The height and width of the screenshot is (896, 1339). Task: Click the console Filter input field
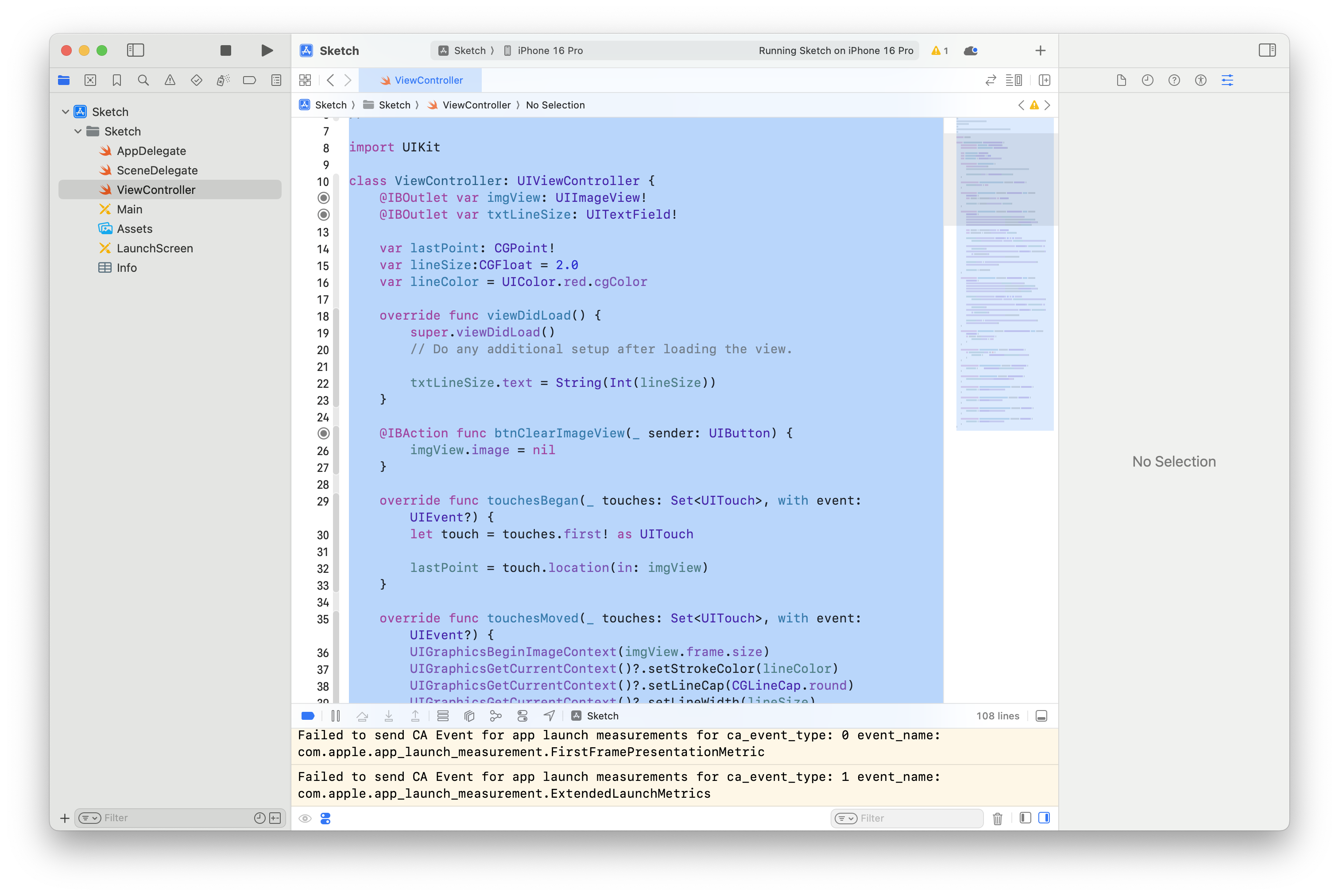(917, 818)
